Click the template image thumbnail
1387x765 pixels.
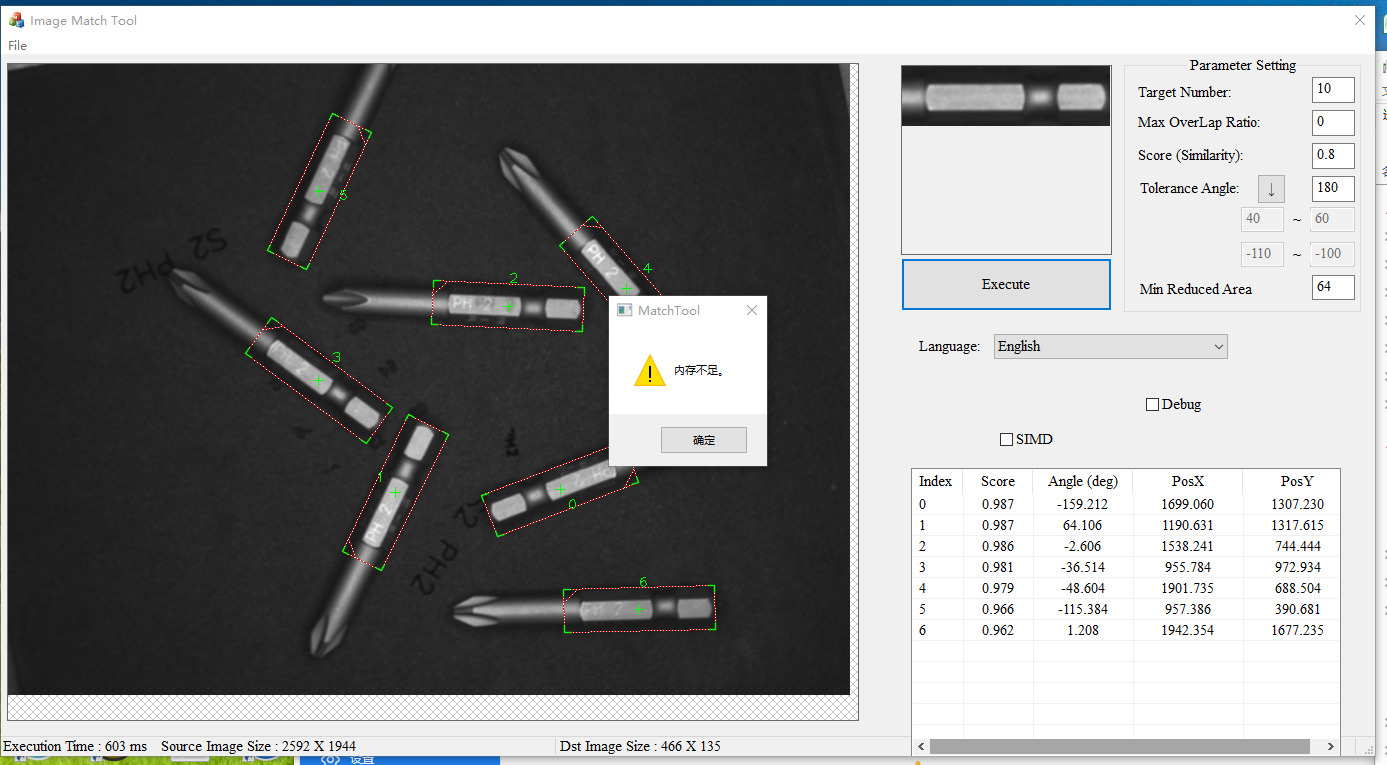tap(1006, 96)
